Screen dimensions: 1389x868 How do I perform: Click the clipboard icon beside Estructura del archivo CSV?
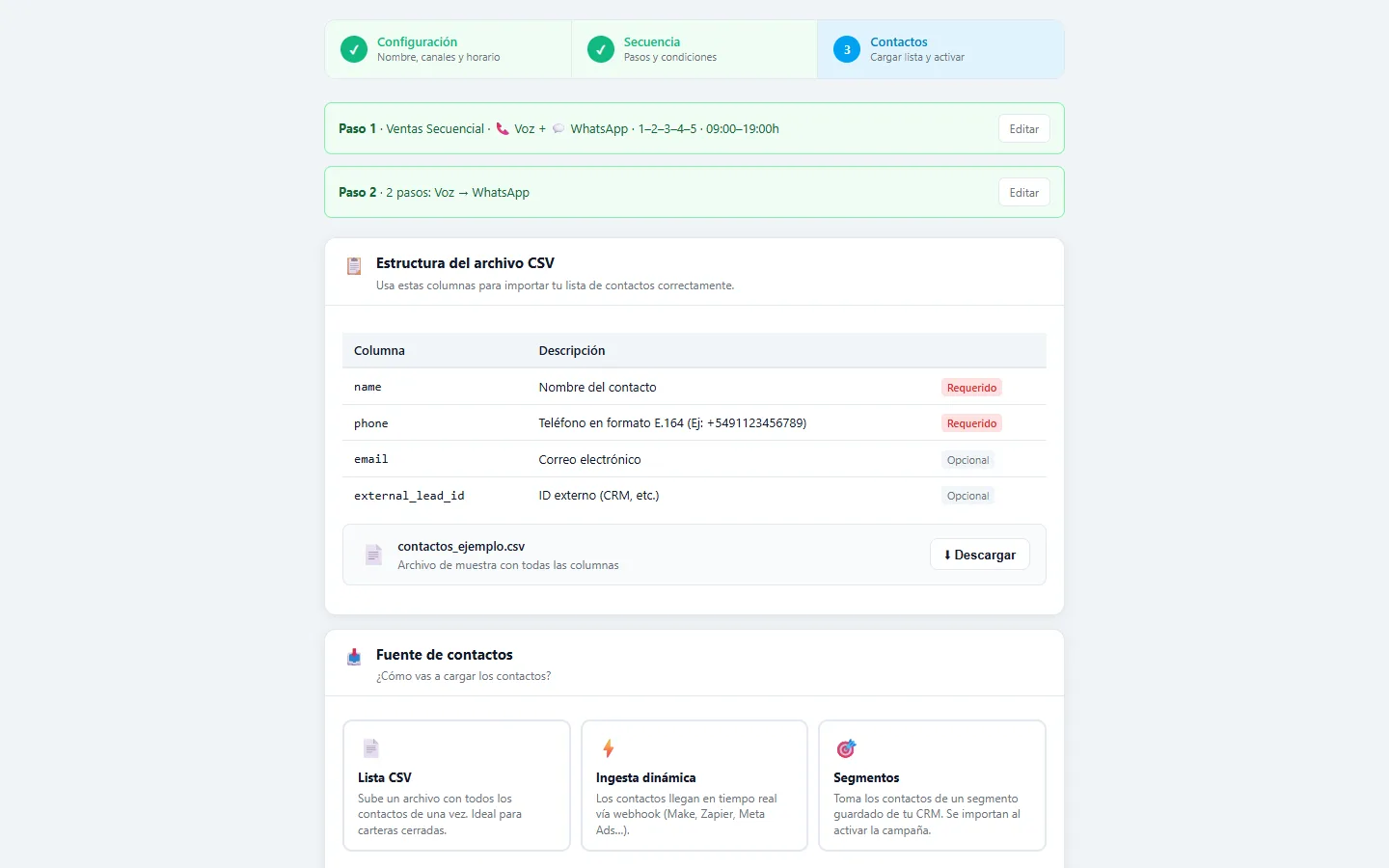pos(354,266)
